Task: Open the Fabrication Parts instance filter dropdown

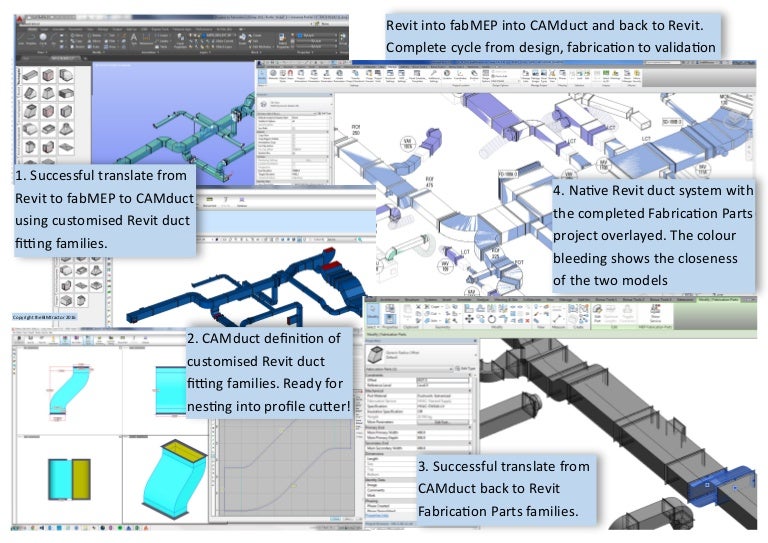Action: click(x=409, y=369)
